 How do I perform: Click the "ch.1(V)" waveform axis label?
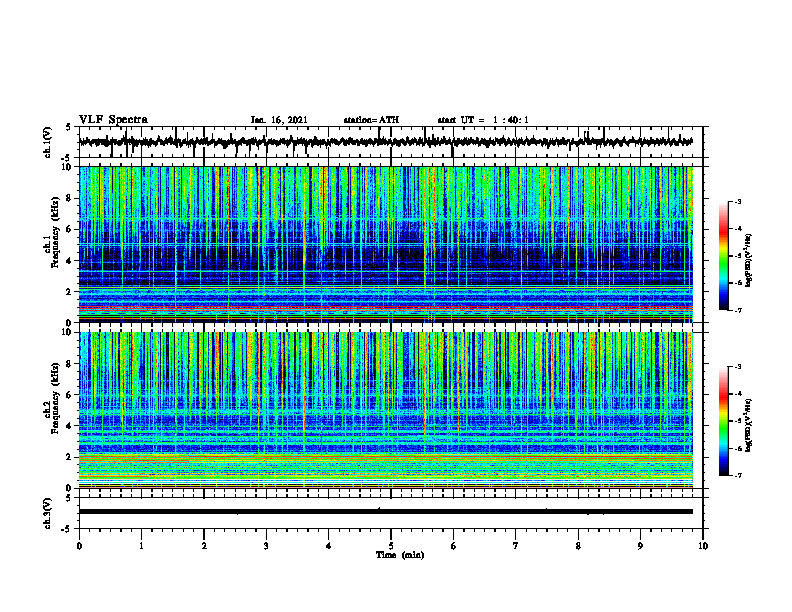point(47,142)
